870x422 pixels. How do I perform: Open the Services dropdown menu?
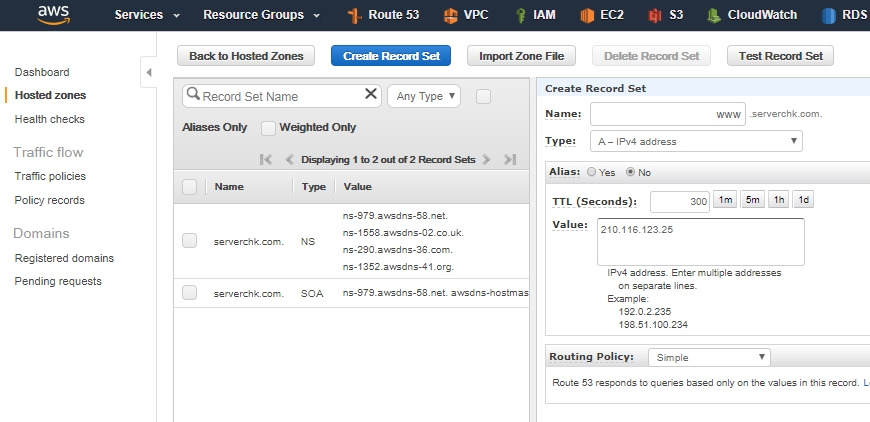(x=147, y=15)
